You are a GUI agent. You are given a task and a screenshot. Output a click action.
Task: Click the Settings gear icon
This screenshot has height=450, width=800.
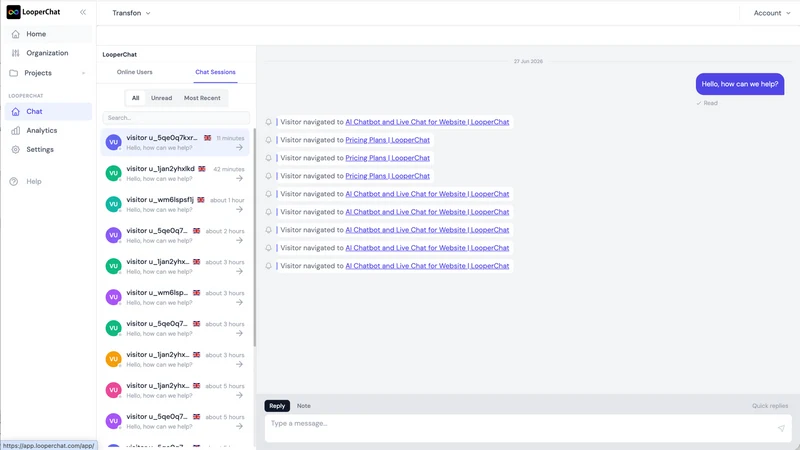16,149
